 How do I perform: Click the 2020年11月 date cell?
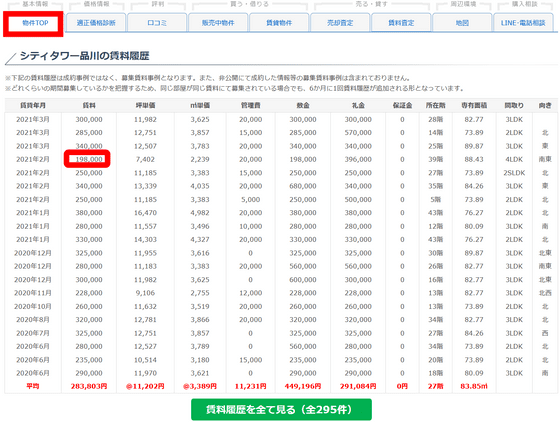[x=32, y=293]
